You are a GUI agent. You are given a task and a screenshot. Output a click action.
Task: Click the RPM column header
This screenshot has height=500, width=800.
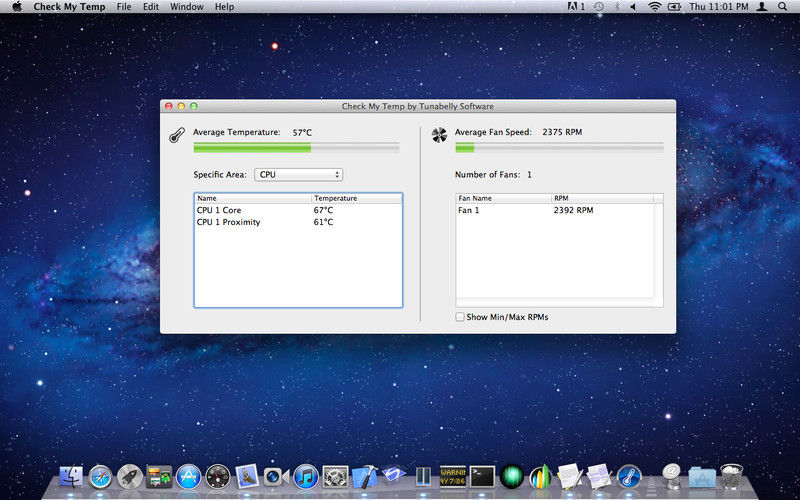coord(602,198)
